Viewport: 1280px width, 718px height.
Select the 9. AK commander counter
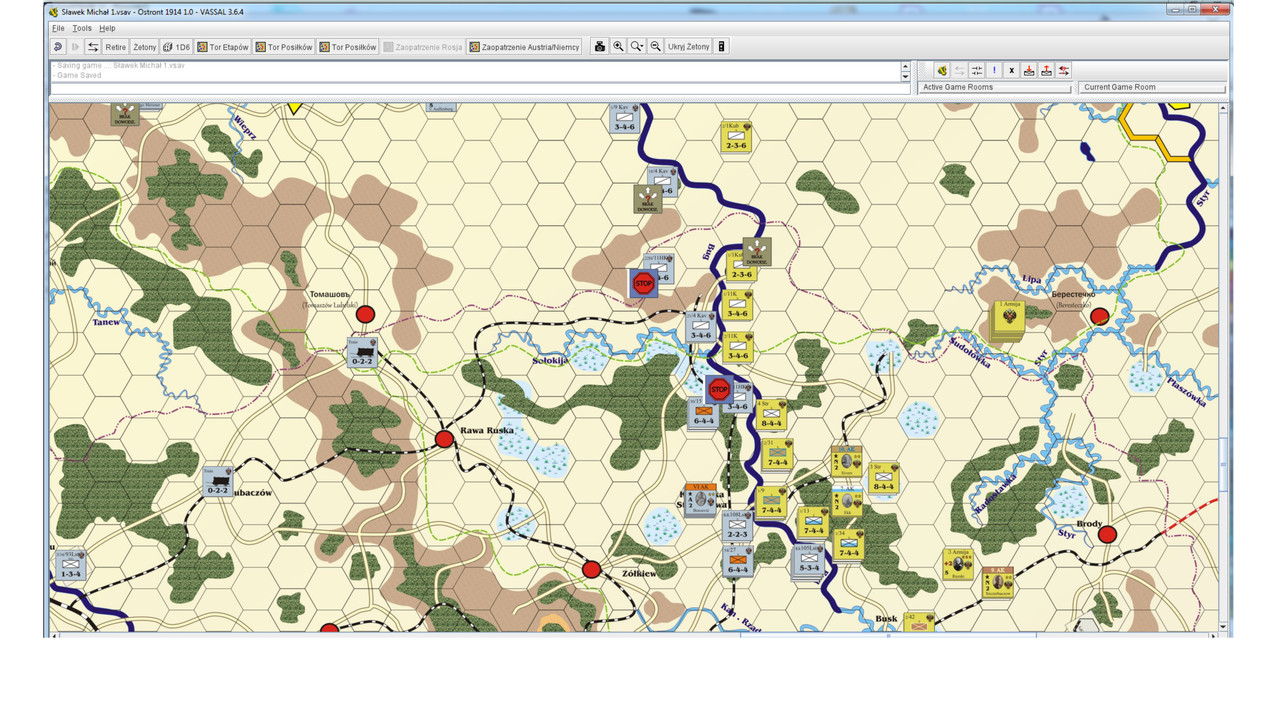[x=997, y=582]
